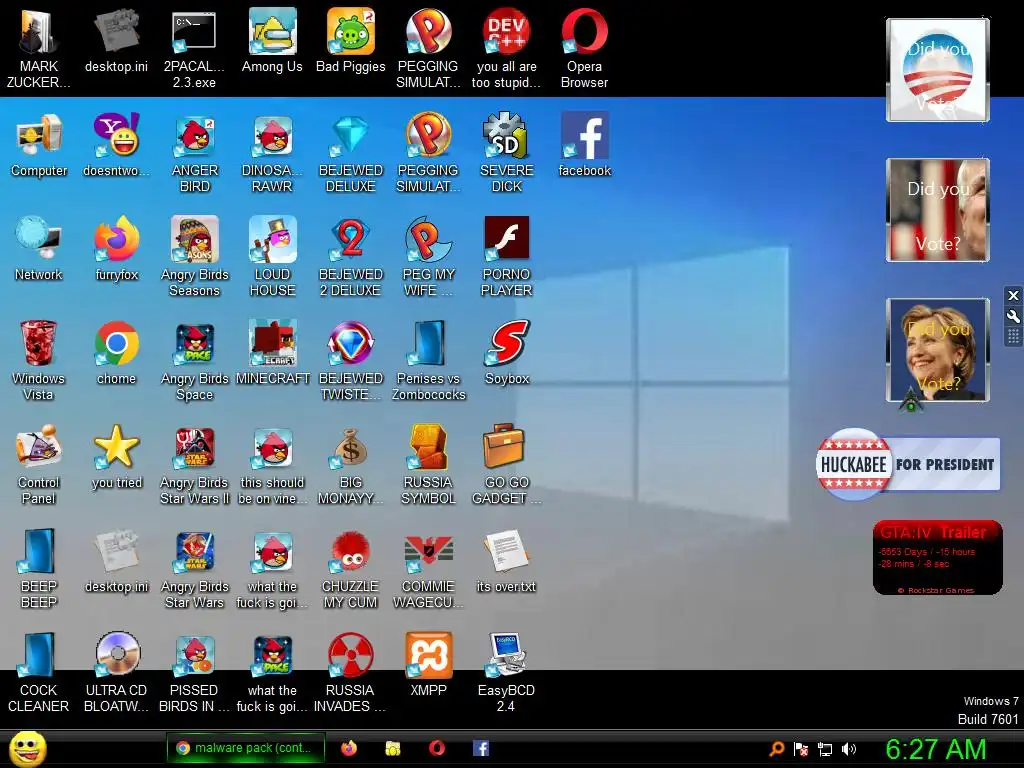Launch the XMPP shortcut
The height and width of the screenshot is (768, 1024).
pyautogui.click(x=428, y=665)
